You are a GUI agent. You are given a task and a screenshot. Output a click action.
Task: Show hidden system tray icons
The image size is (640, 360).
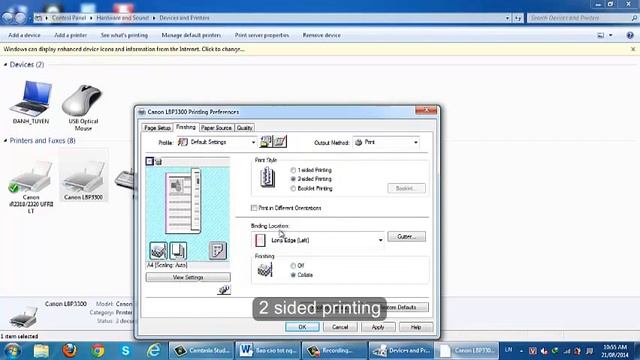pos(521,351)
